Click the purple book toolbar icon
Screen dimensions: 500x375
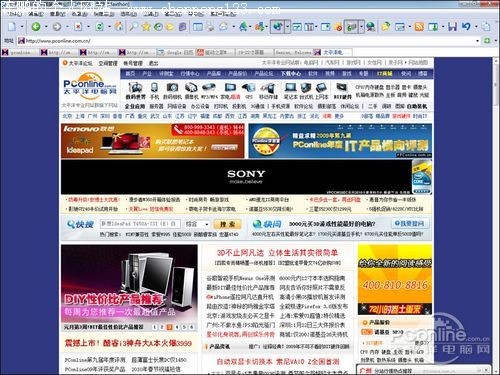click(182, 26)
